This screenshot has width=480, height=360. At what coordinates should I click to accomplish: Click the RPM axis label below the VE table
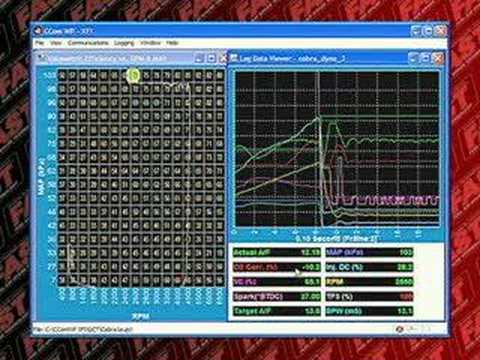140,316
